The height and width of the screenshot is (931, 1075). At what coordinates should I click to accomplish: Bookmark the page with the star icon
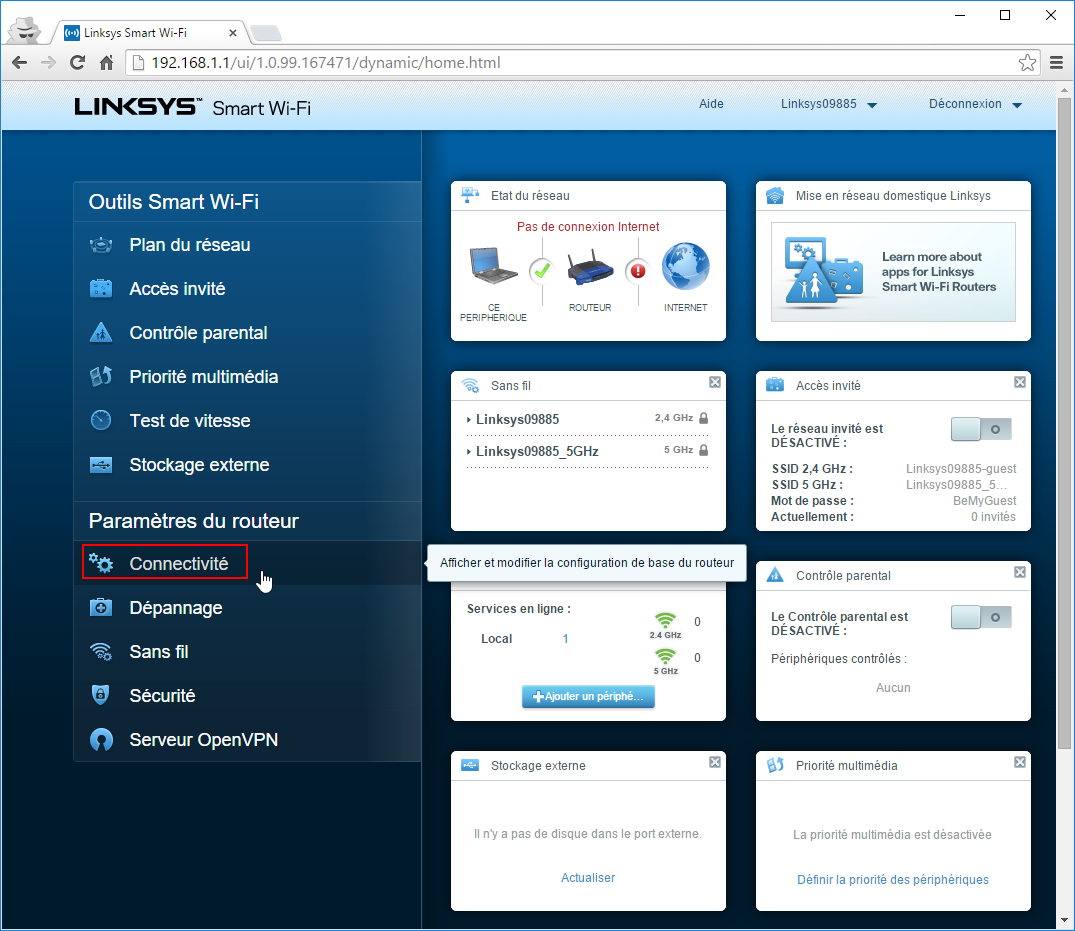coord(1027,63)
